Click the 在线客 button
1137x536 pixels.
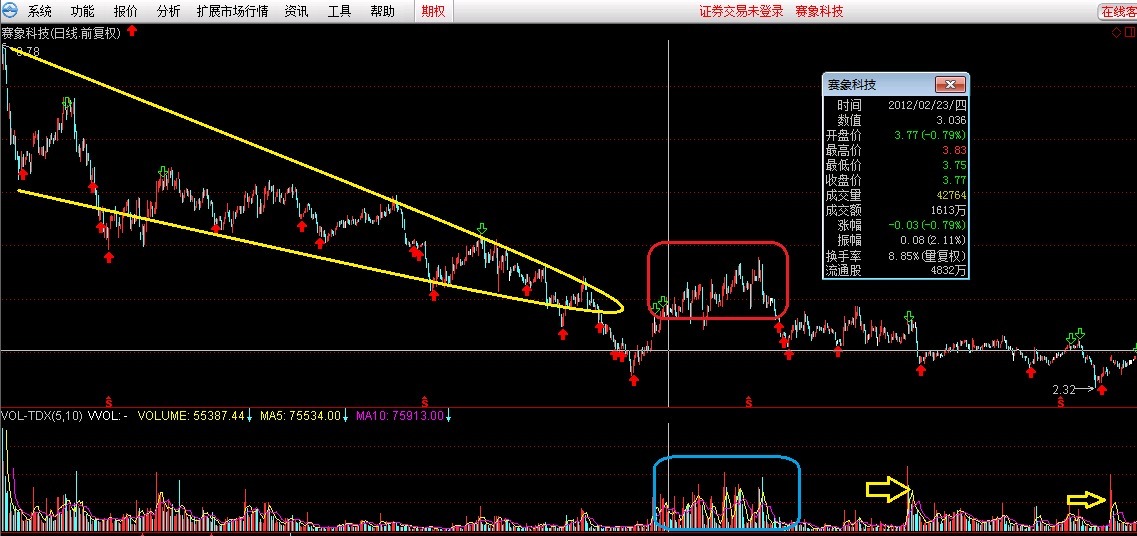[1117, 11]
